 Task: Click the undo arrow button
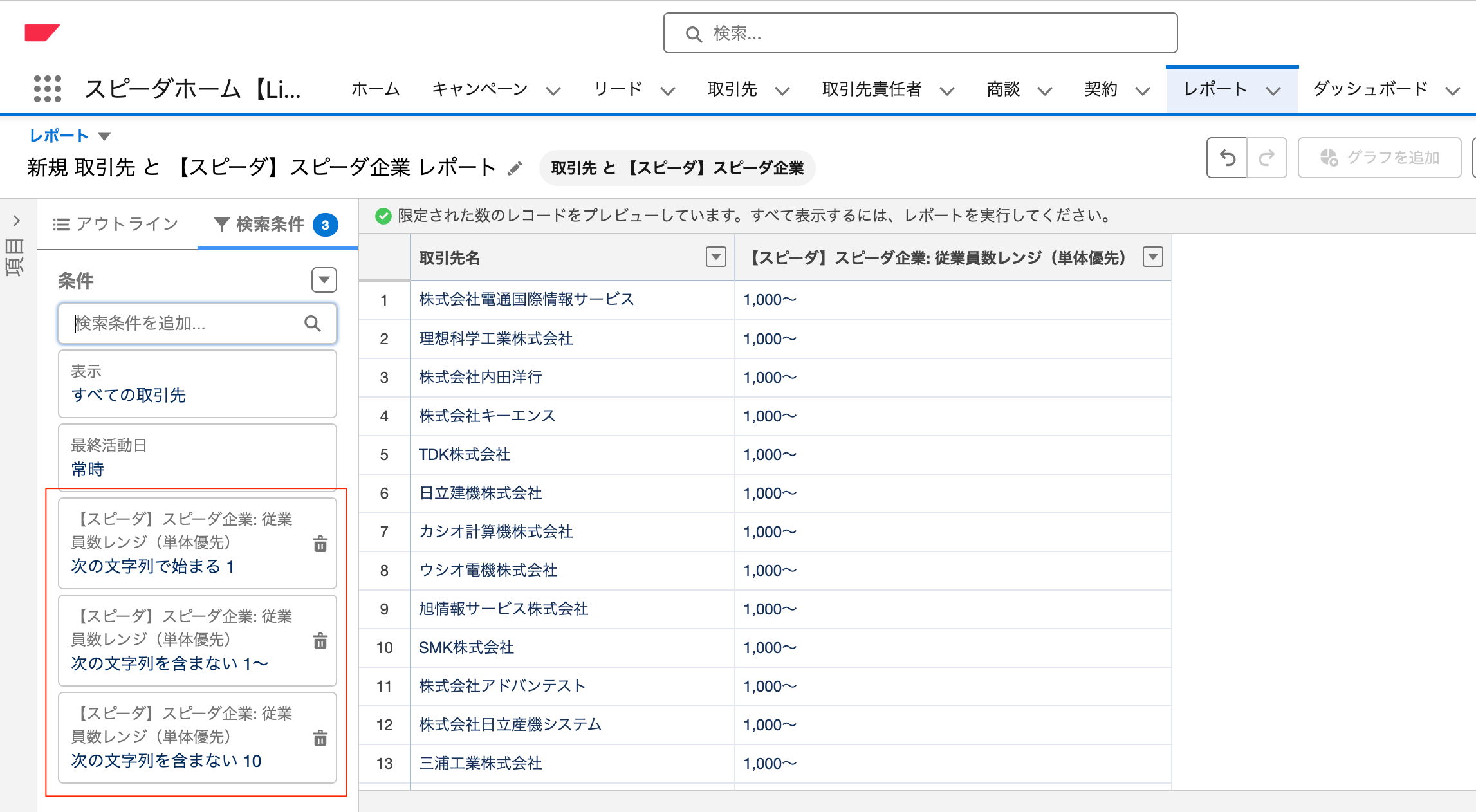[x=1227, y=158]
